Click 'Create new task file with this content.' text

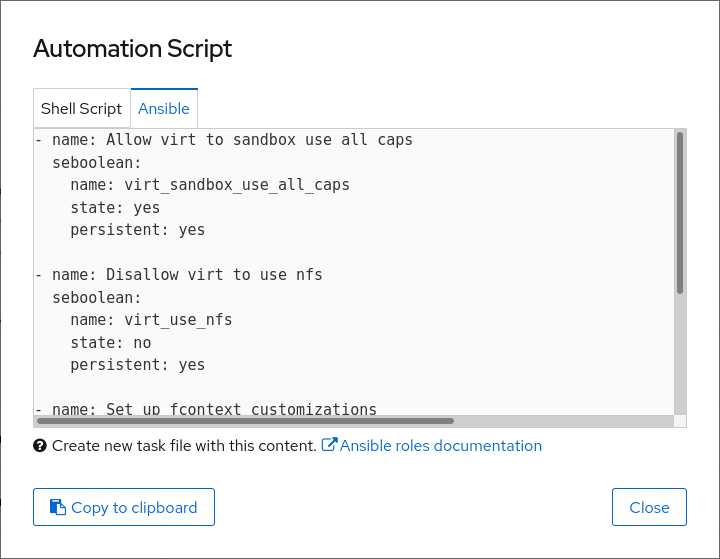tap(185, 446)
